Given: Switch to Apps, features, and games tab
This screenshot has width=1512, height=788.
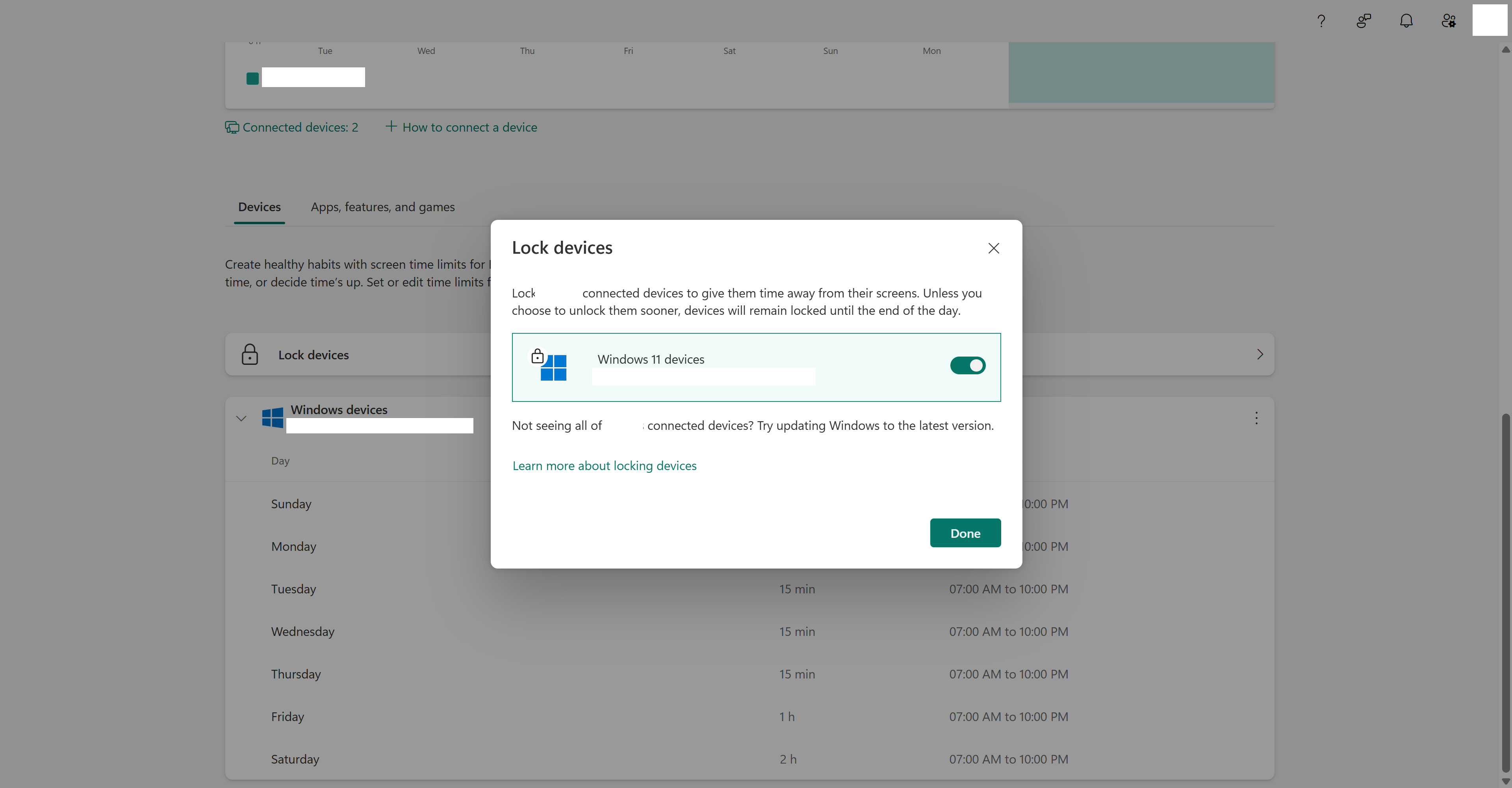Looking at the screenshot, I should [383, 207].
